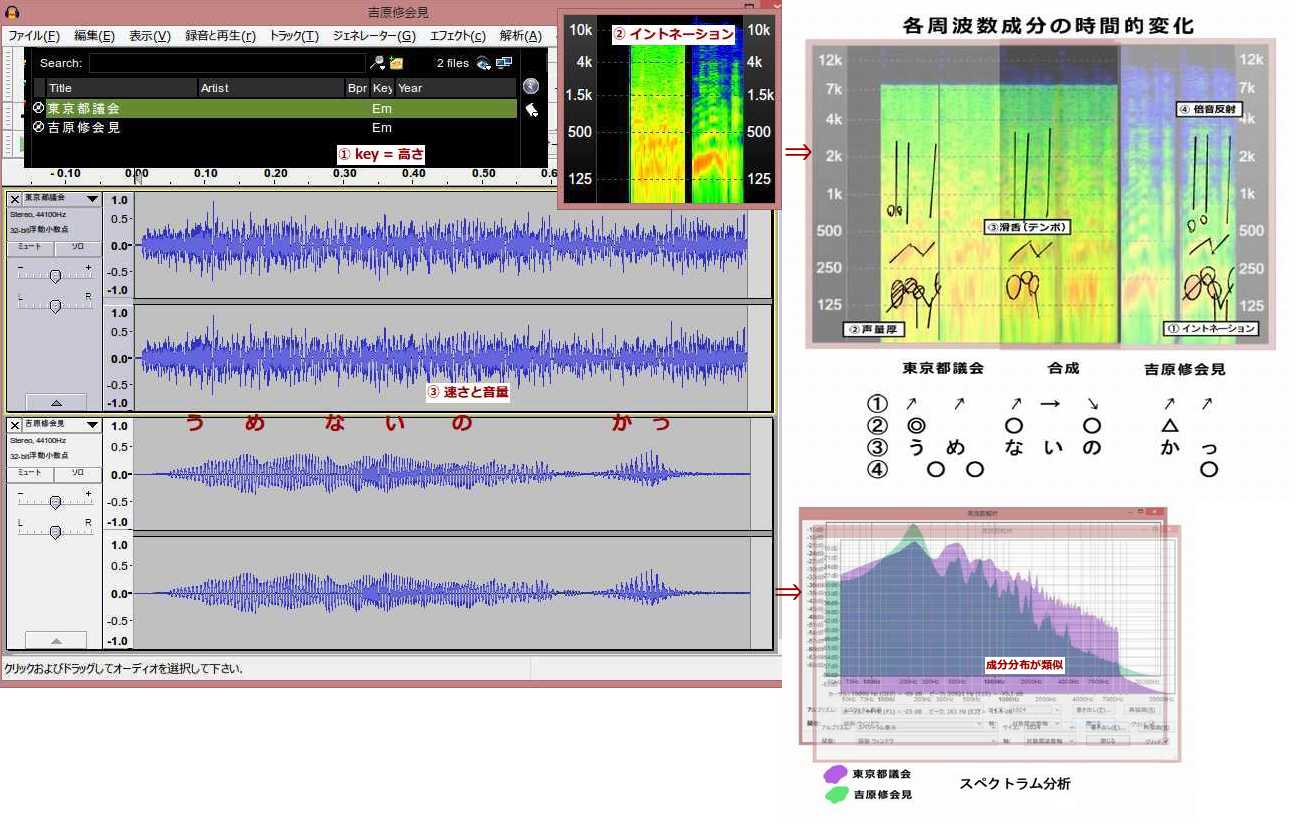Open the ファイル(F) menu
This screenshot has width=1296, height=829.
[x=34, y=36]
